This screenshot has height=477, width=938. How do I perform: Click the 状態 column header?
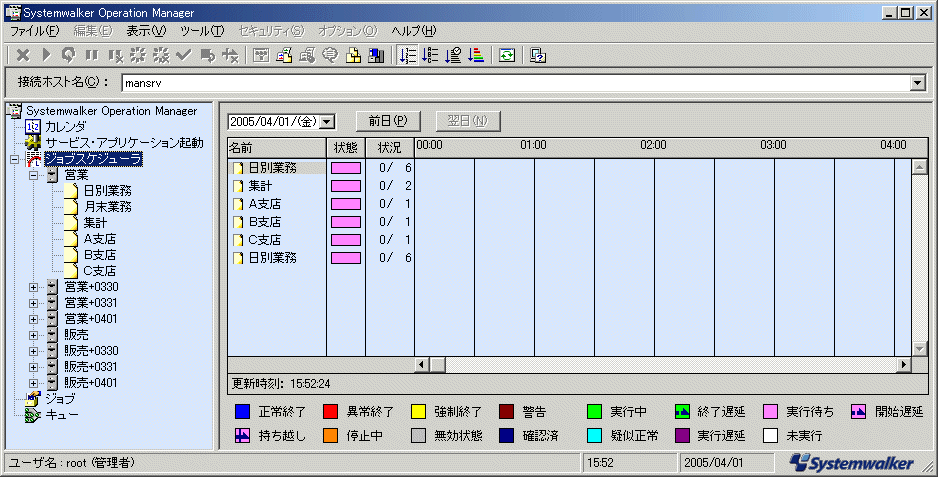(x=346, y=148)
